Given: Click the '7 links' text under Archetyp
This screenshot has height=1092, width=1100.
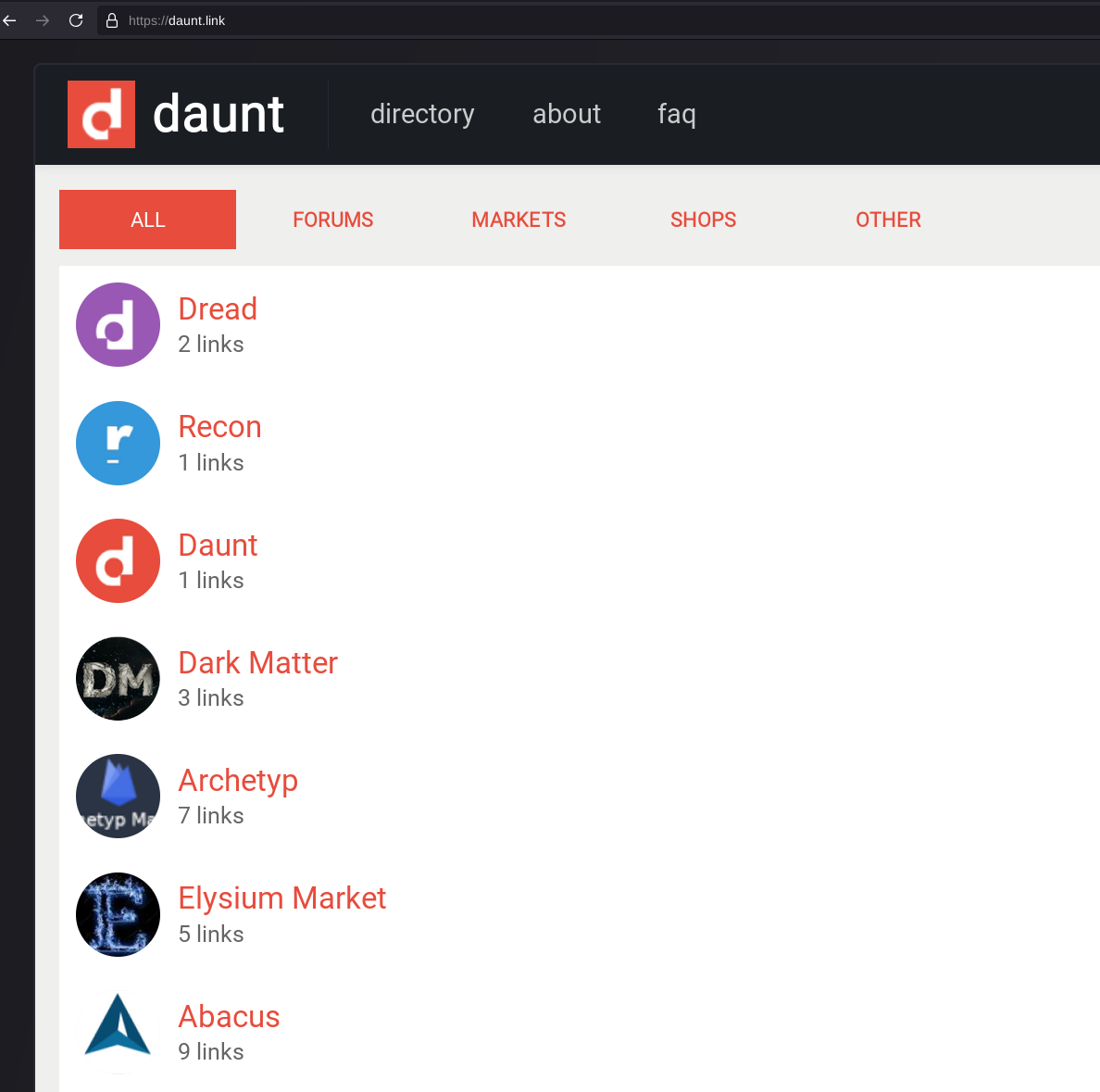Looking at the screenshot, I should (211, 816).
